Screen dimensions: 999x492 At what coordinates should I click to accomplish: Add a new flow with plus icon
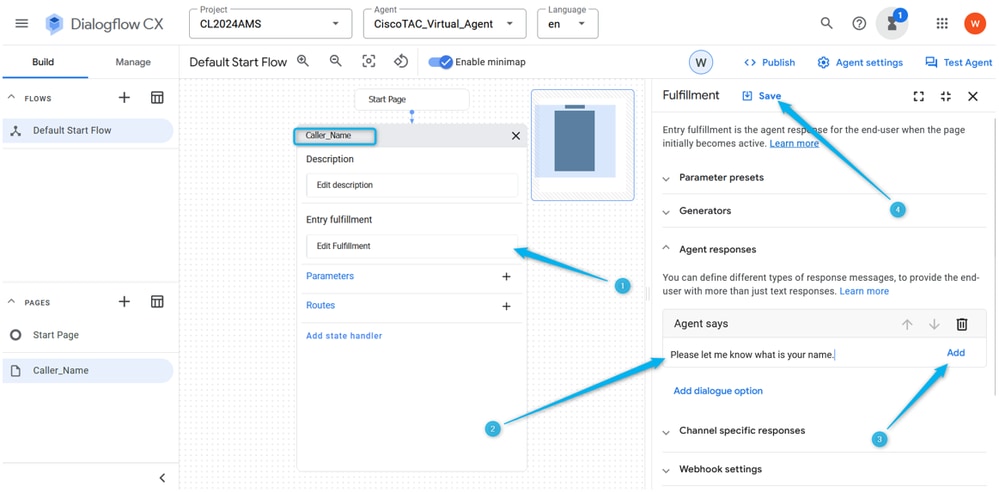pos(124,98)
